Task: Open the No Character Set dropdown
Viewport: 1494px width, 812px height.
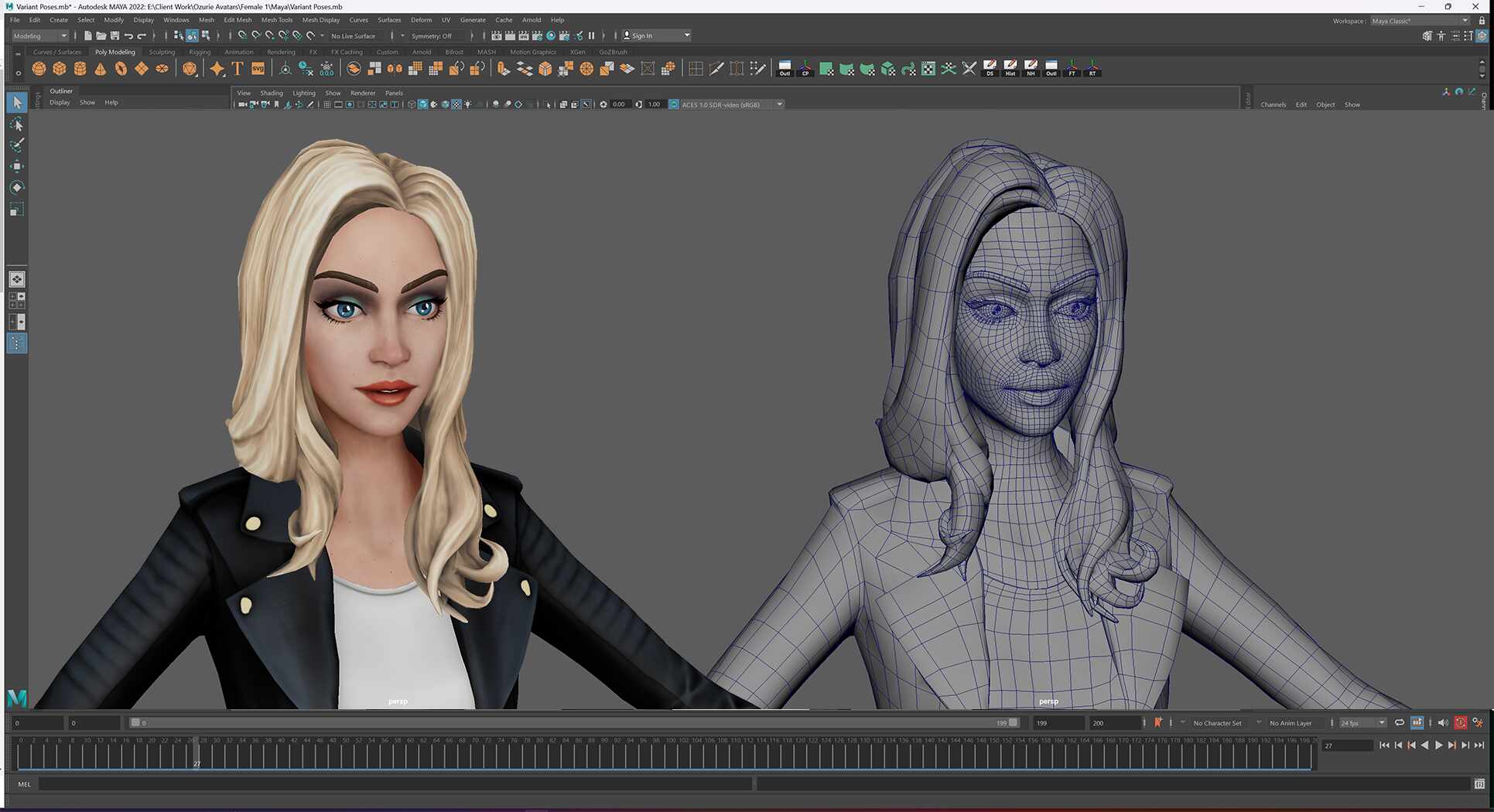Action: [1219, 722]
